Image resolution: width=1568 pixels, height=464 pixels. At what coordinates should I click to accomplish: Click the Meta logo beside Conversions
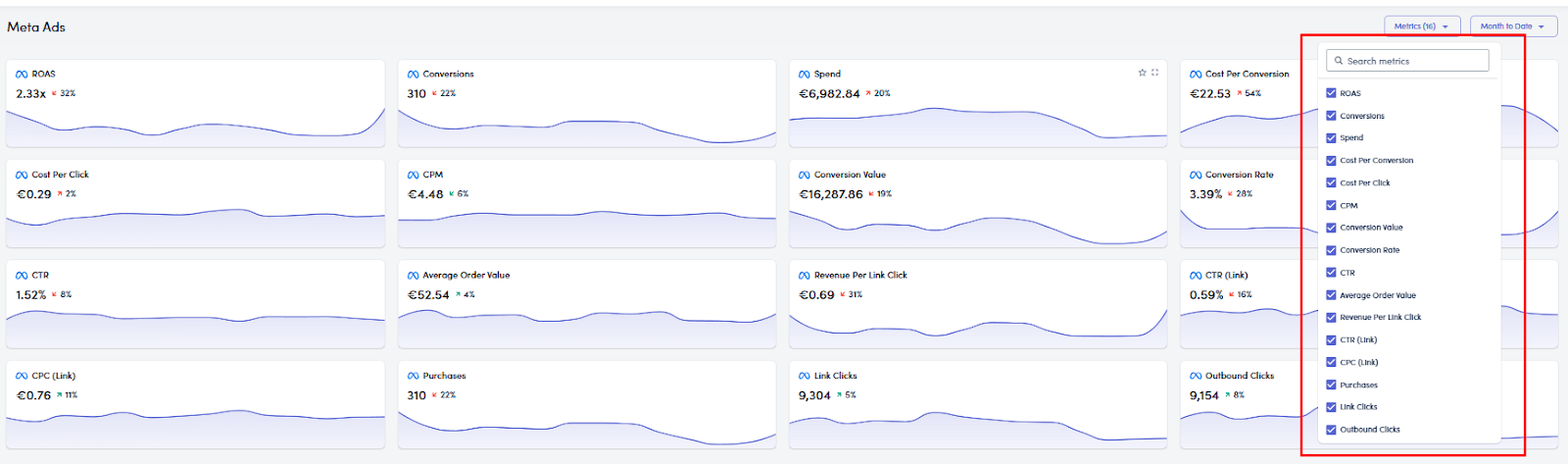(x=413, y=75)
